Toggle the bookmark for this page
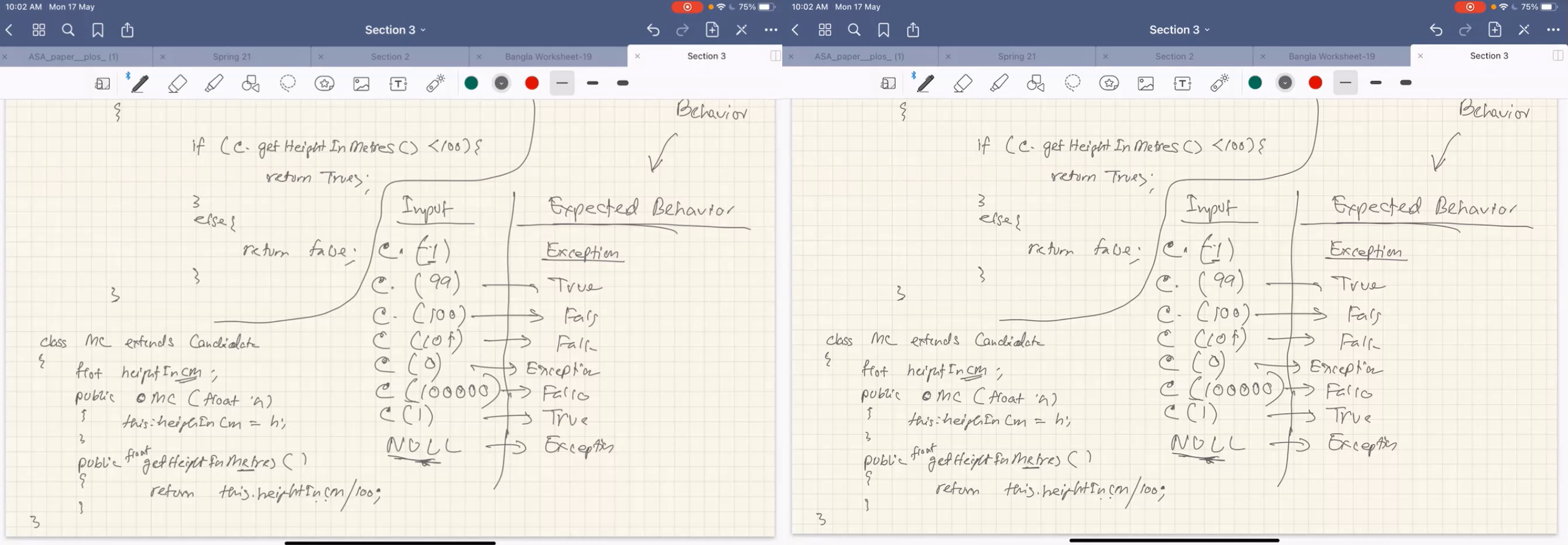Screen dimensions: 1568x545 (x=98, y=30)
